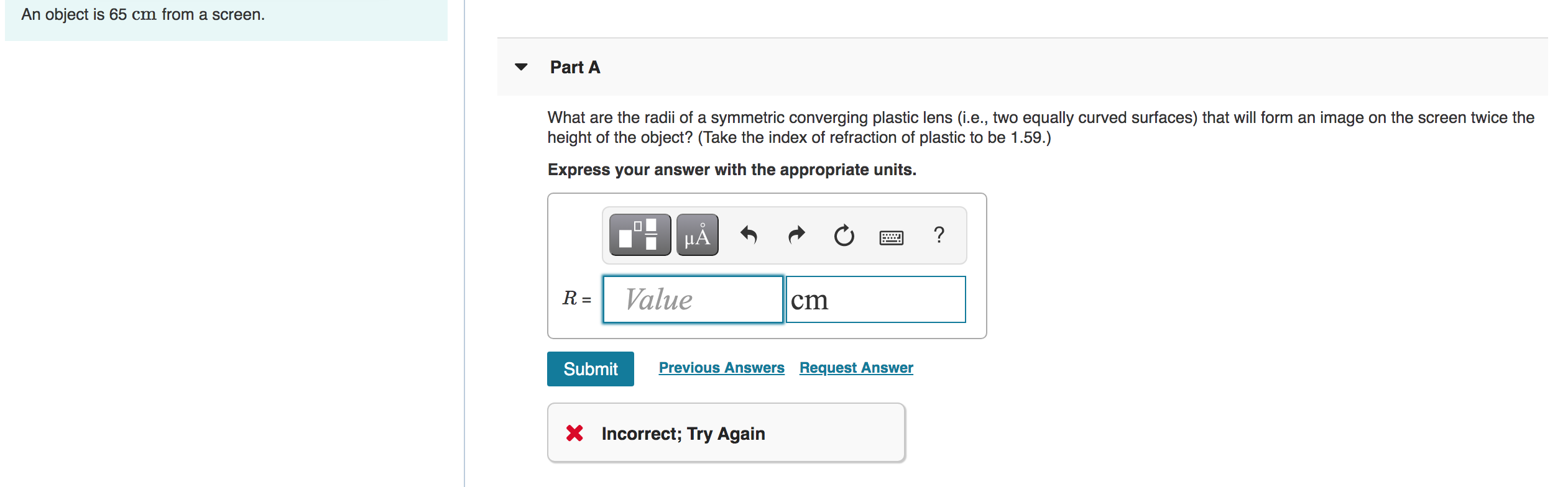Click the problem statement about 65 cm
The image size is (1568, 487).
tap(143, 14)
